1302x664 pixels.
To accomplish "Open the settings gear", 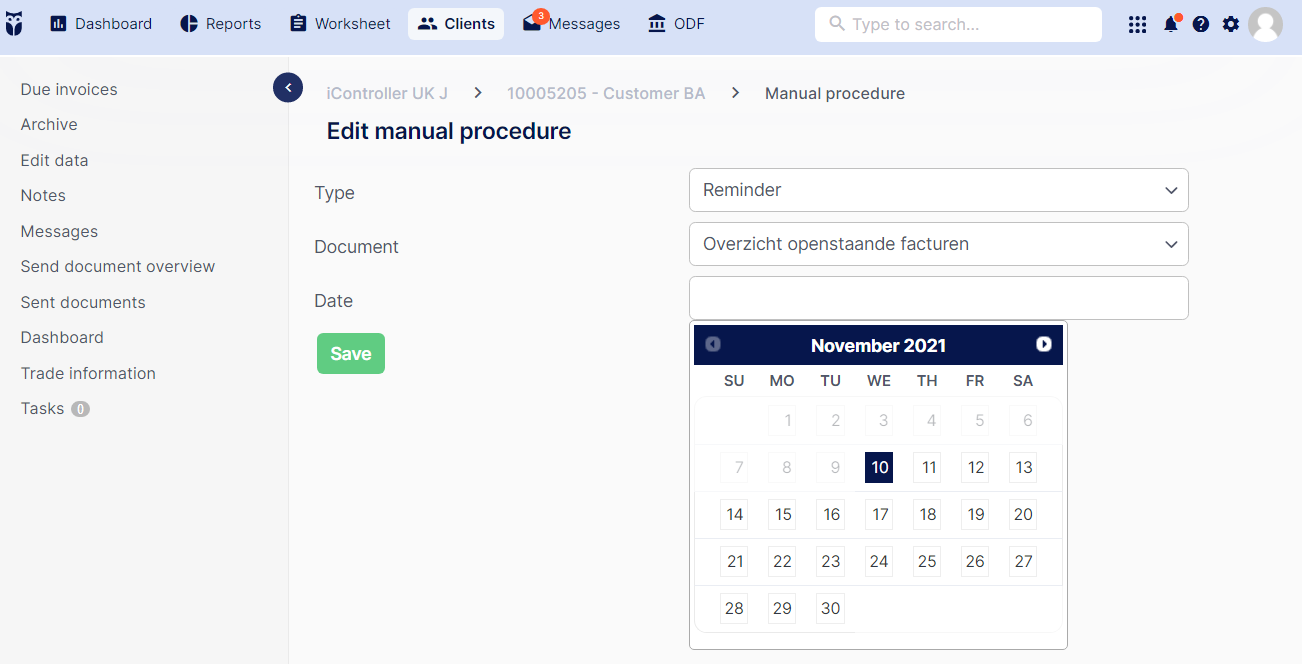I will pyautogui.click(x=1231, y=24).
